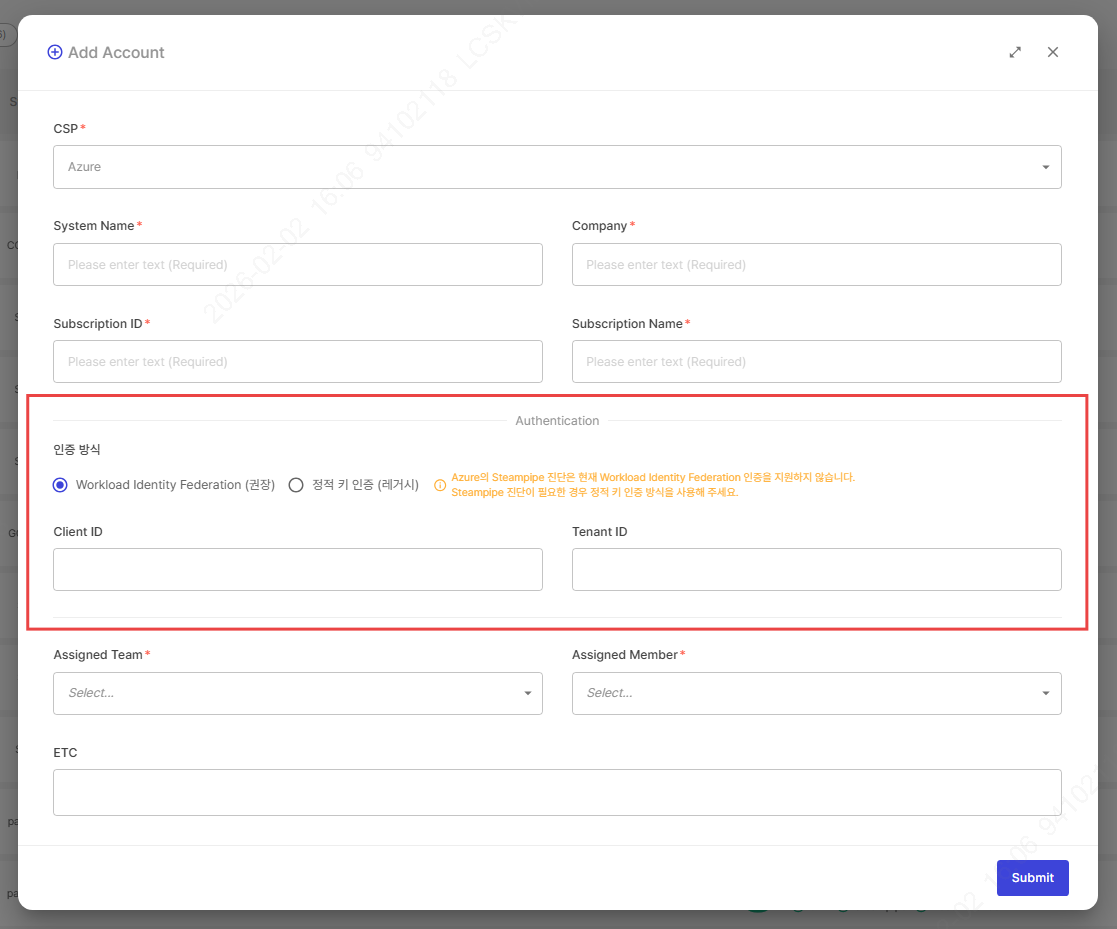Viewport: 1117px width, 929px height.
Task: Focus the Company text field
Action: pyautogui.click(x=816, y=265)
